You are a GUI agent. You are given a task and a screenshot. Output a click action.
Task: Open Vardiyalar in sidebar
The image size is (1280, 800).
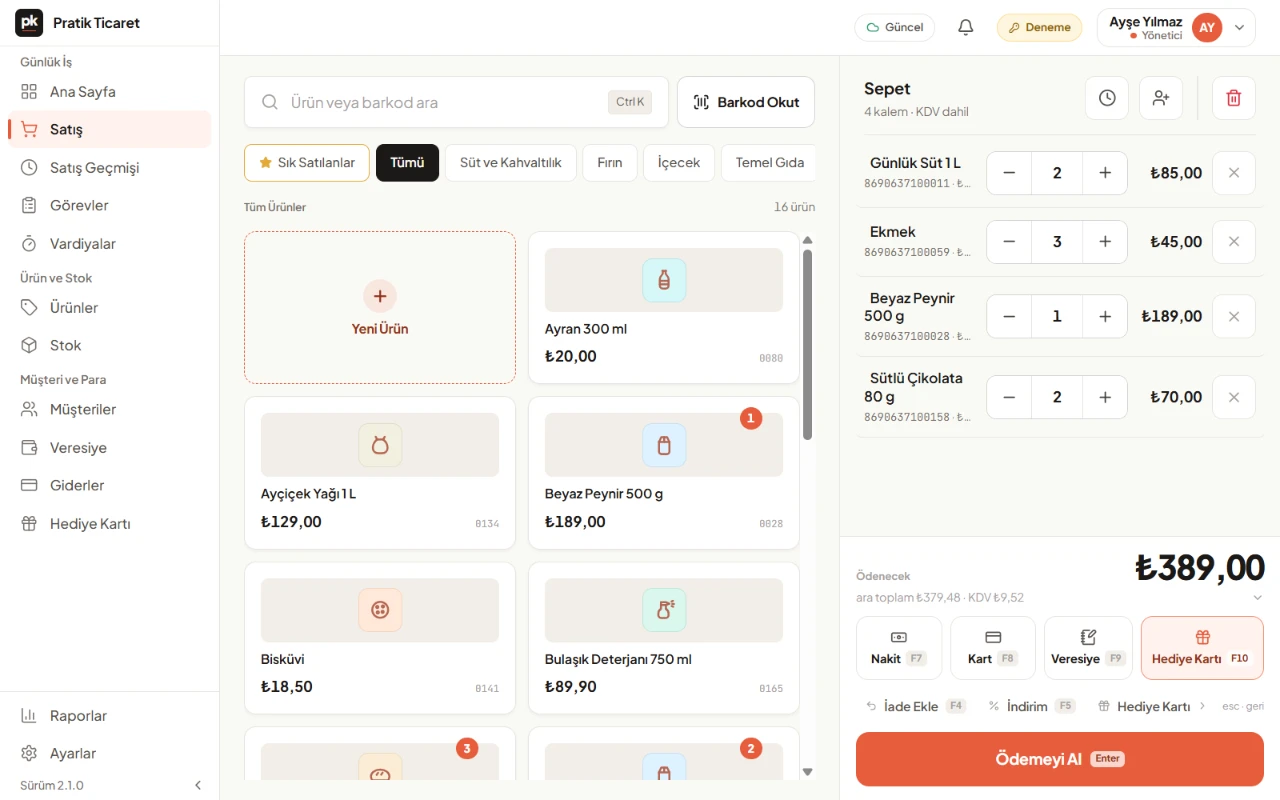pos(110,244)
